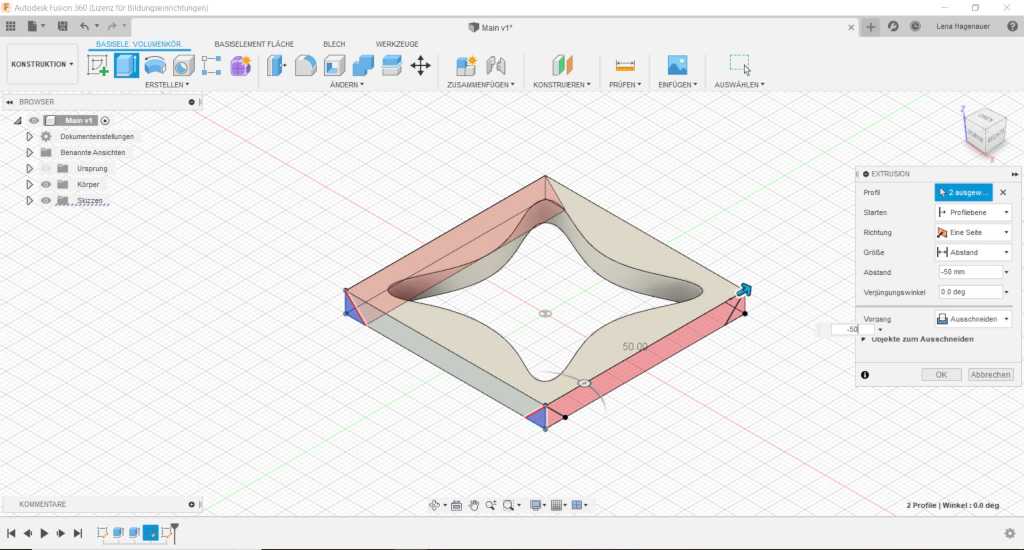1024x550 pixels.
Task: Click the Insert image icon
Action: coord(677,65)
